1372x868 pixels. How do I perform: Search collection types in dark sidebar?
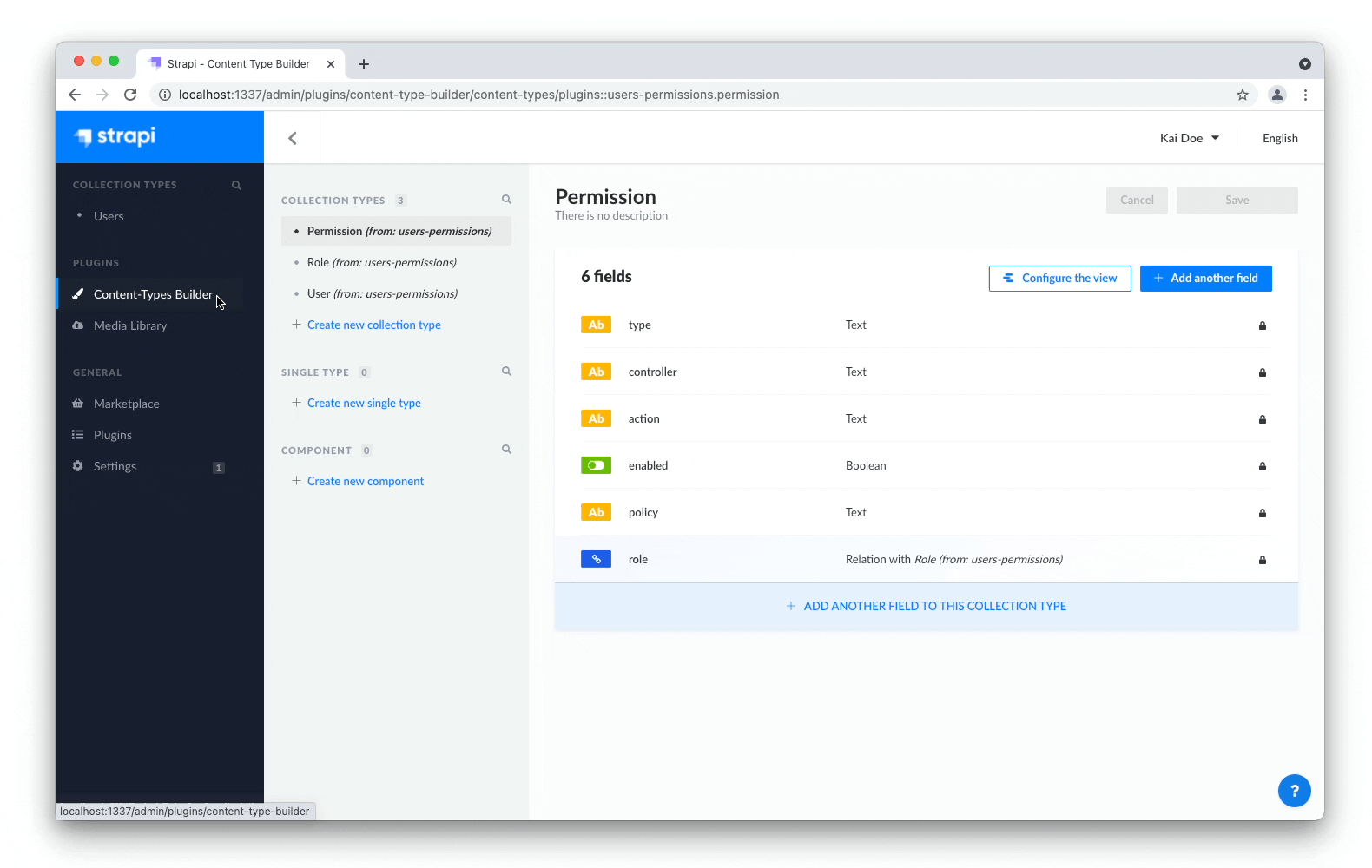[x=236, y=185]
